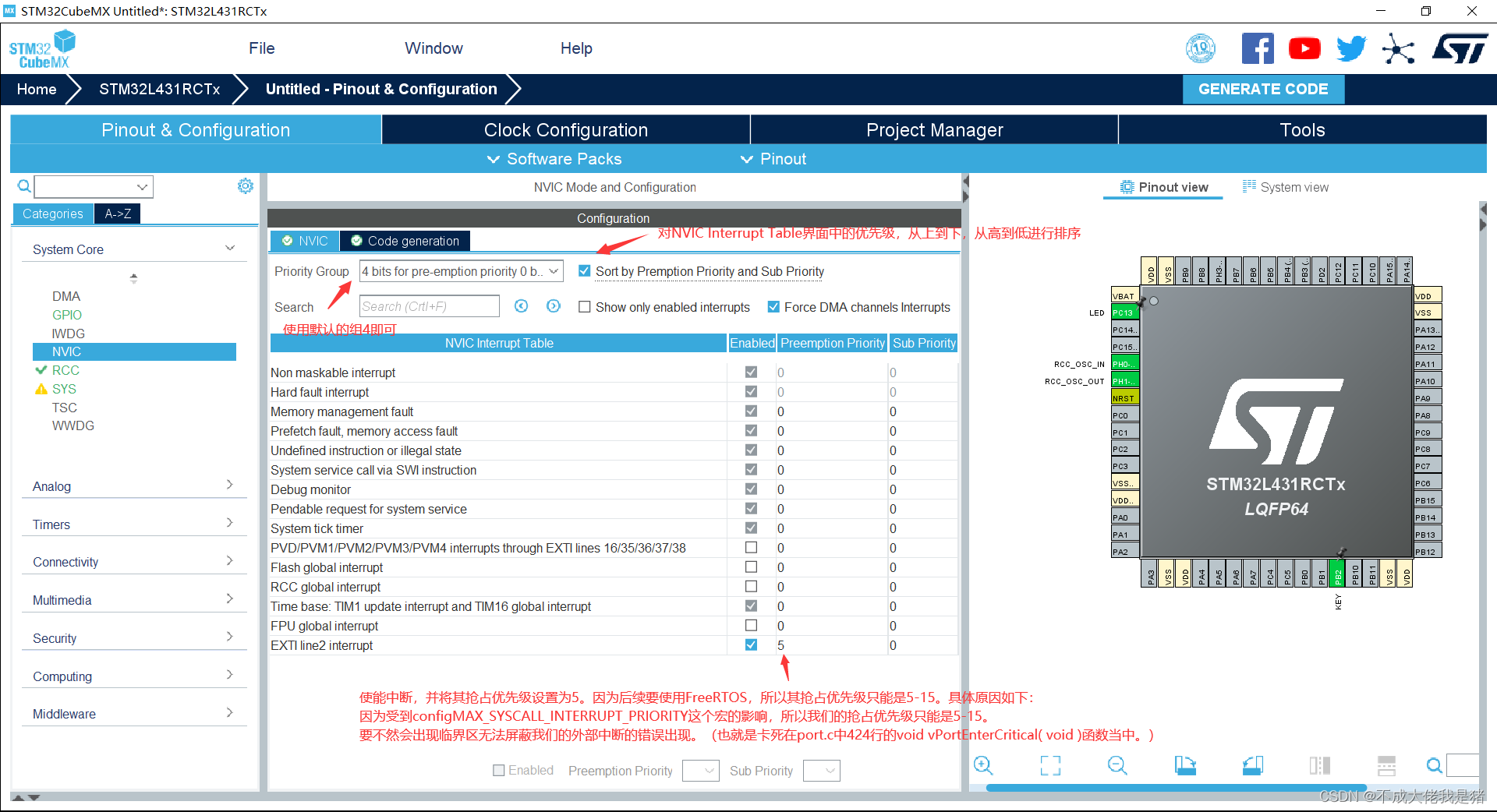This screenshot has width=1497, height=812.
Task: Click the pinout horizontal scrollbar
Action: click(x=1176, y=788)
